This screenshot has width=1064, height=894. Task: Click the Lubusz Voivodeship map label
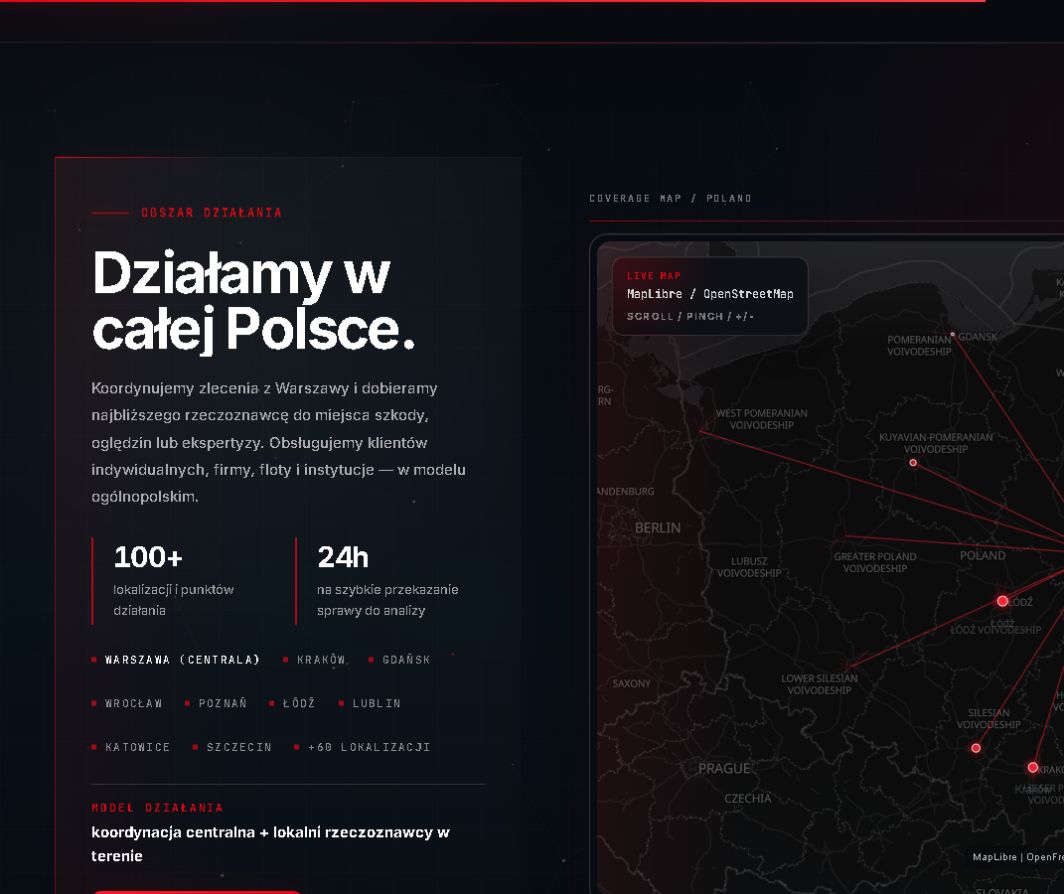pyautogui.click(x=749, y=567)
